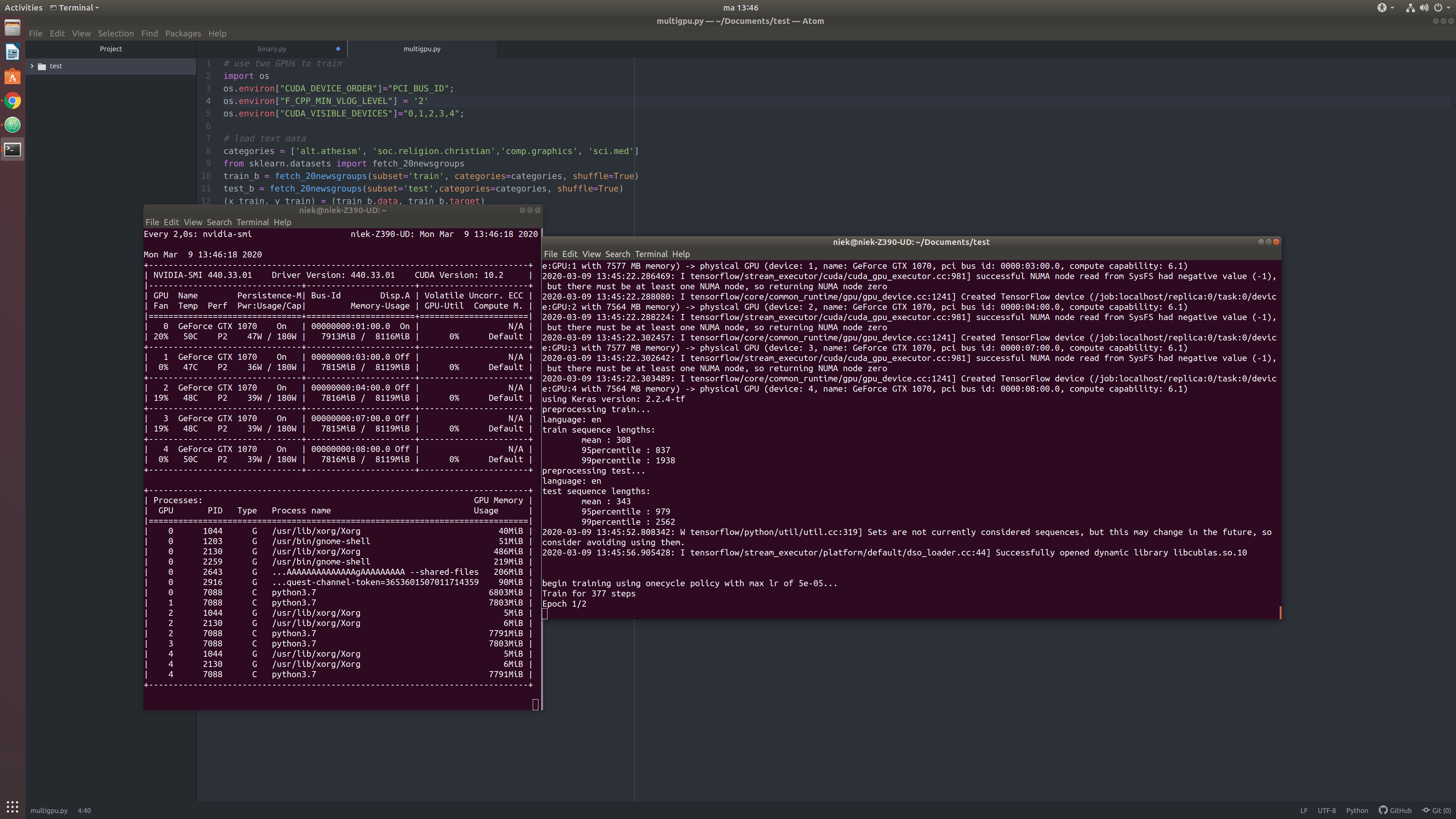Viewport: 1456px width, 819px height.
Task: Click the UTF-8 encoding indicator
Action: tap(1327, 811)
